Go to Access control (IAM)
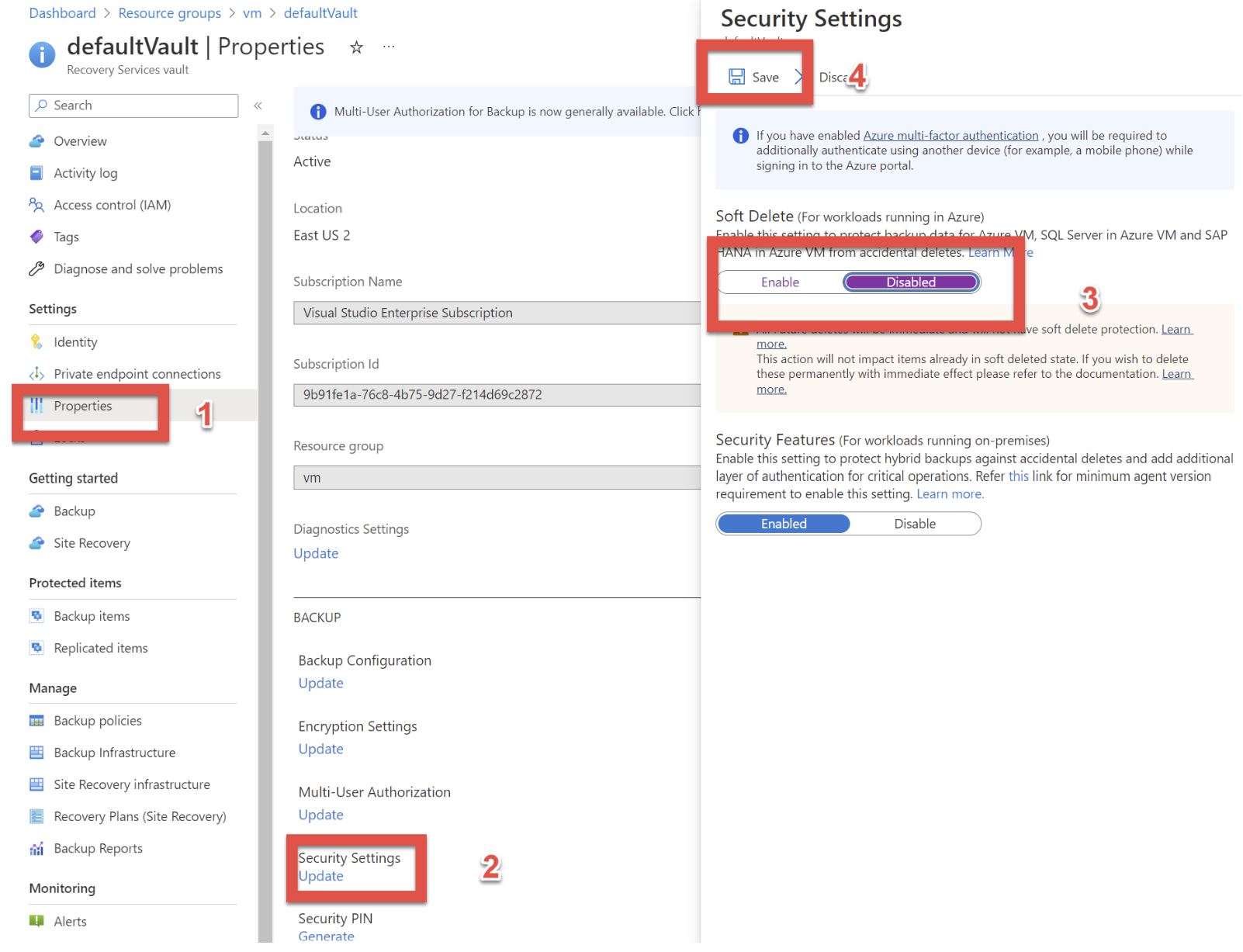This screenshot has width=1243, height=952. [x=112, y=205]
